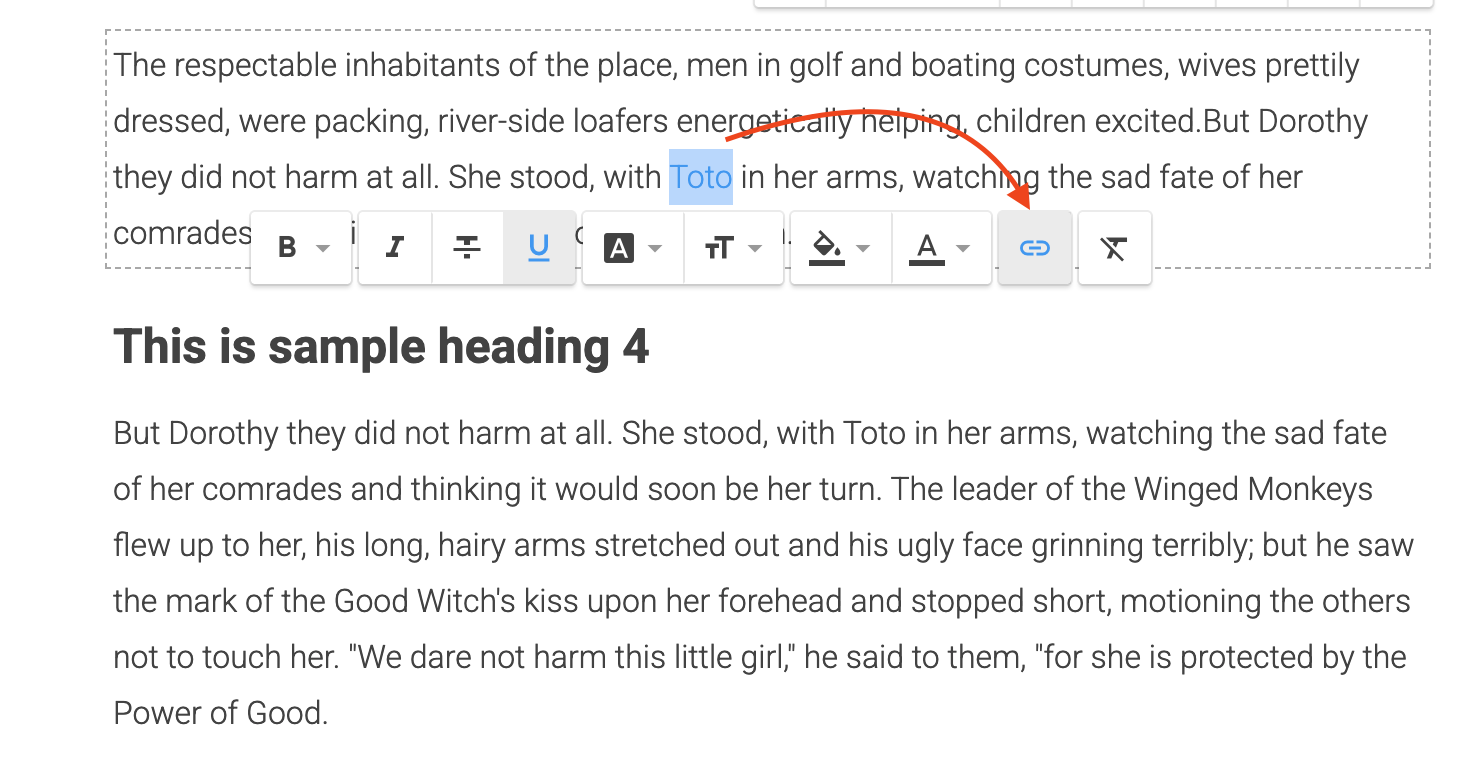Open the dropdown arrow beside Bold
This screenshot has height=758, width=1468.
323,248
